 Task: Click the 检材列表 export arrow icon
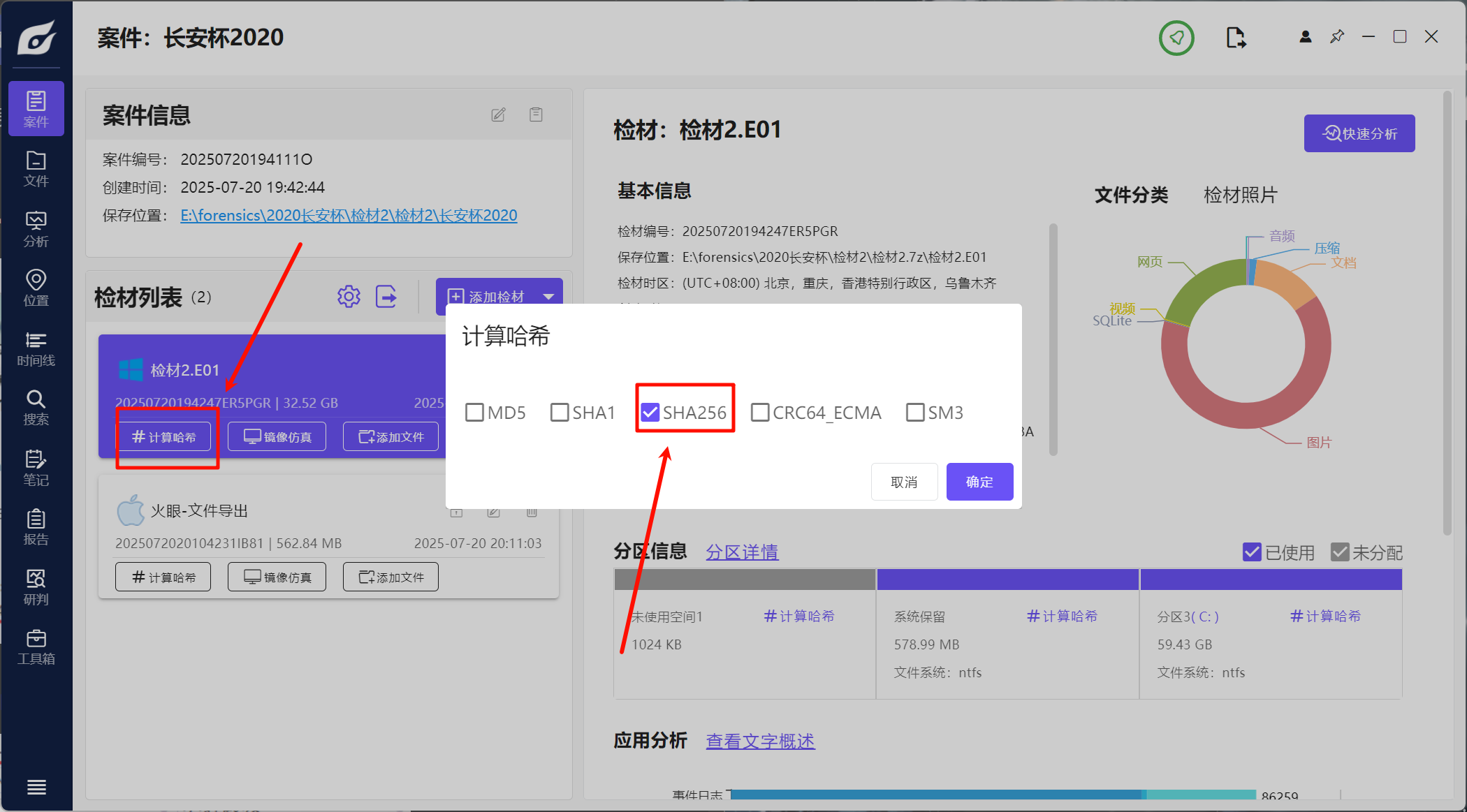(386, 297)
